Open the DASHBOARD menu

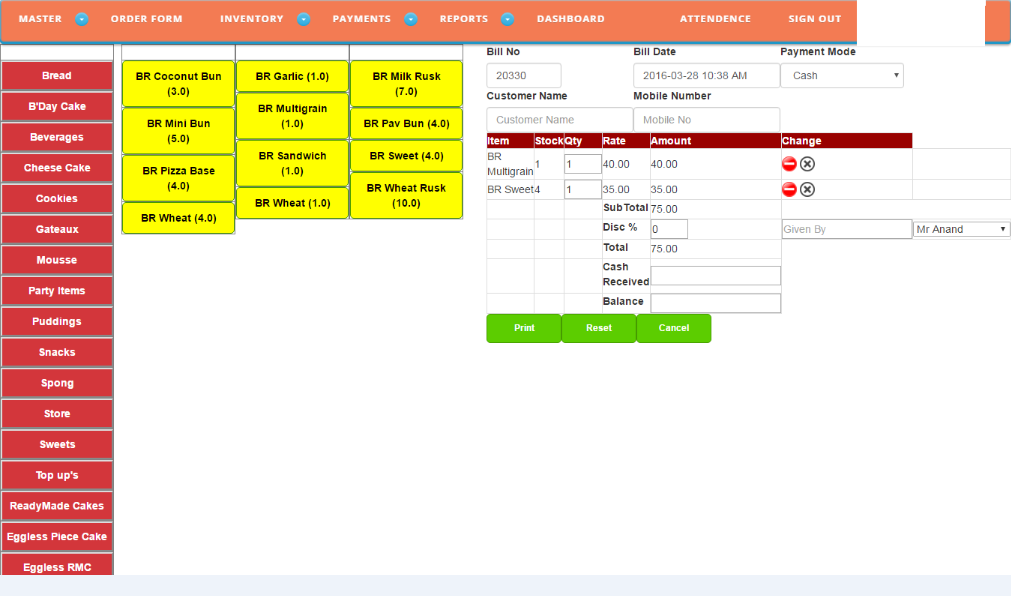tap(570, 18)
